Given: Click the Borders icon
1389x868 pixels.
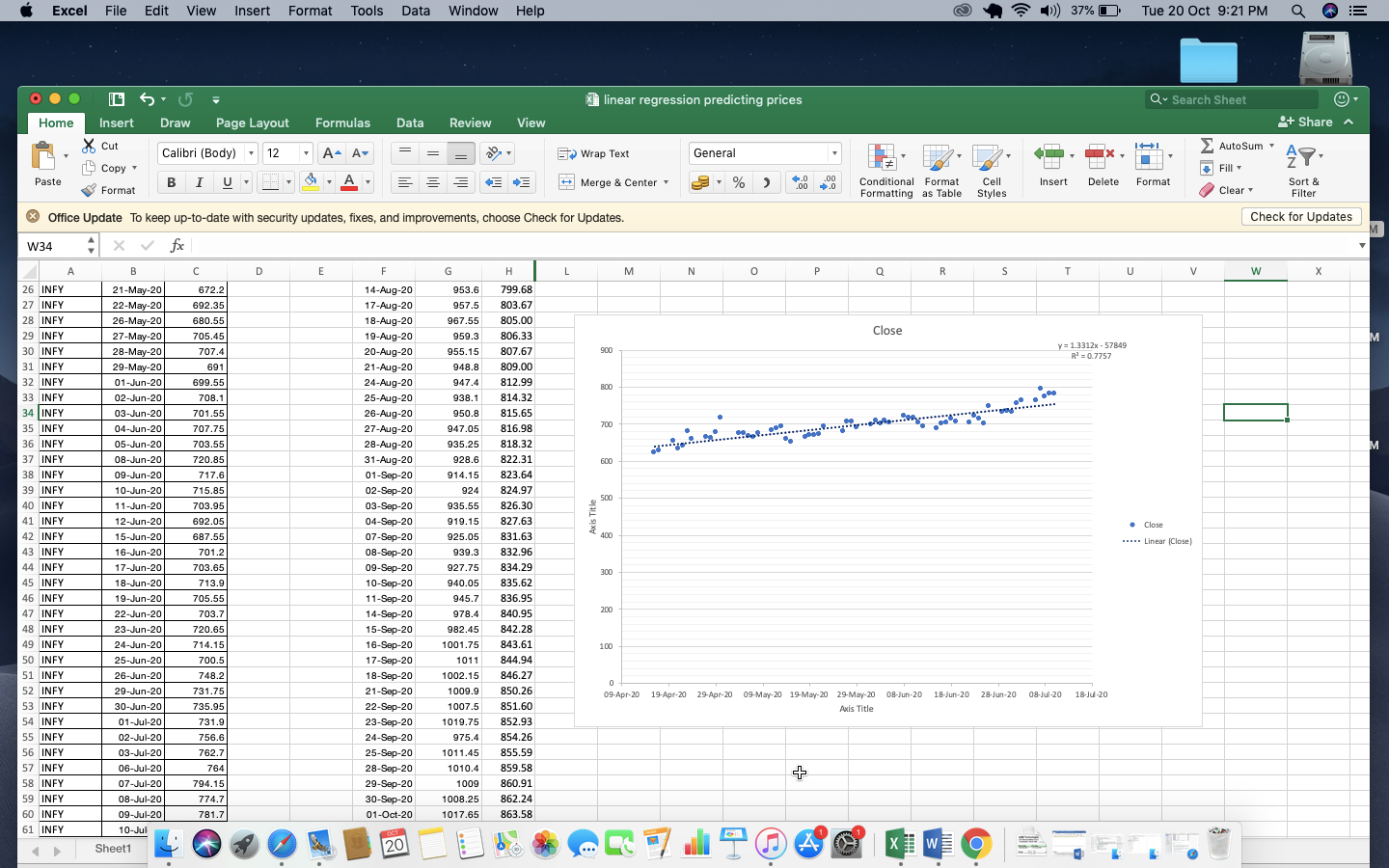Looking at the screenshot, I should 271,182.
